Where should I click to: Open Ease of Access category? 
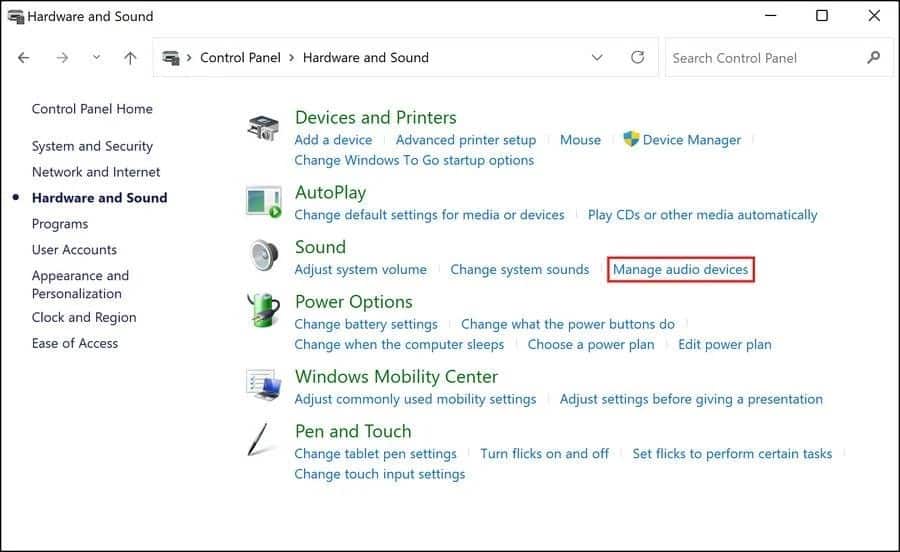tap(75, 343)
